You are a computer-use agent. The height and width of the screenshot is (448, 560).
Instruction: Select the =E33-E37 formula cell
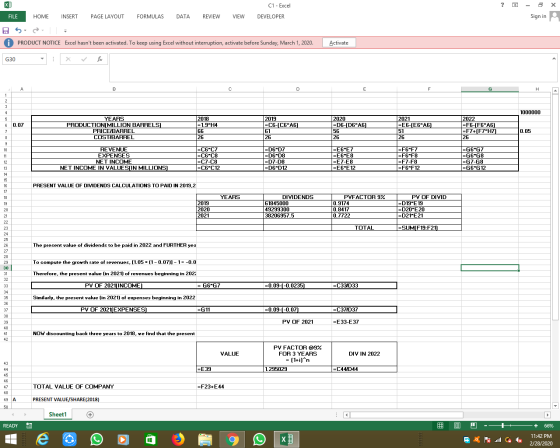364,322
